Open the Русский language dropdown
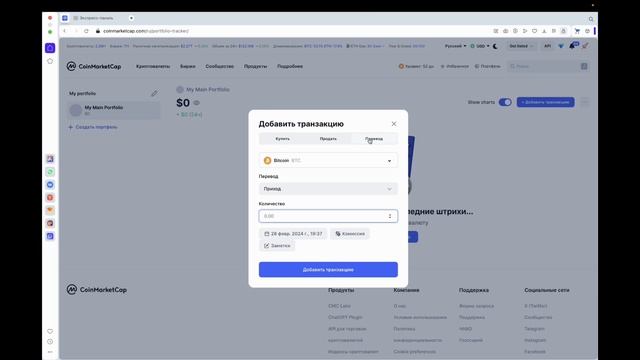Image resolution: width=640 pixels, height=360 pixels. point(455,46)
